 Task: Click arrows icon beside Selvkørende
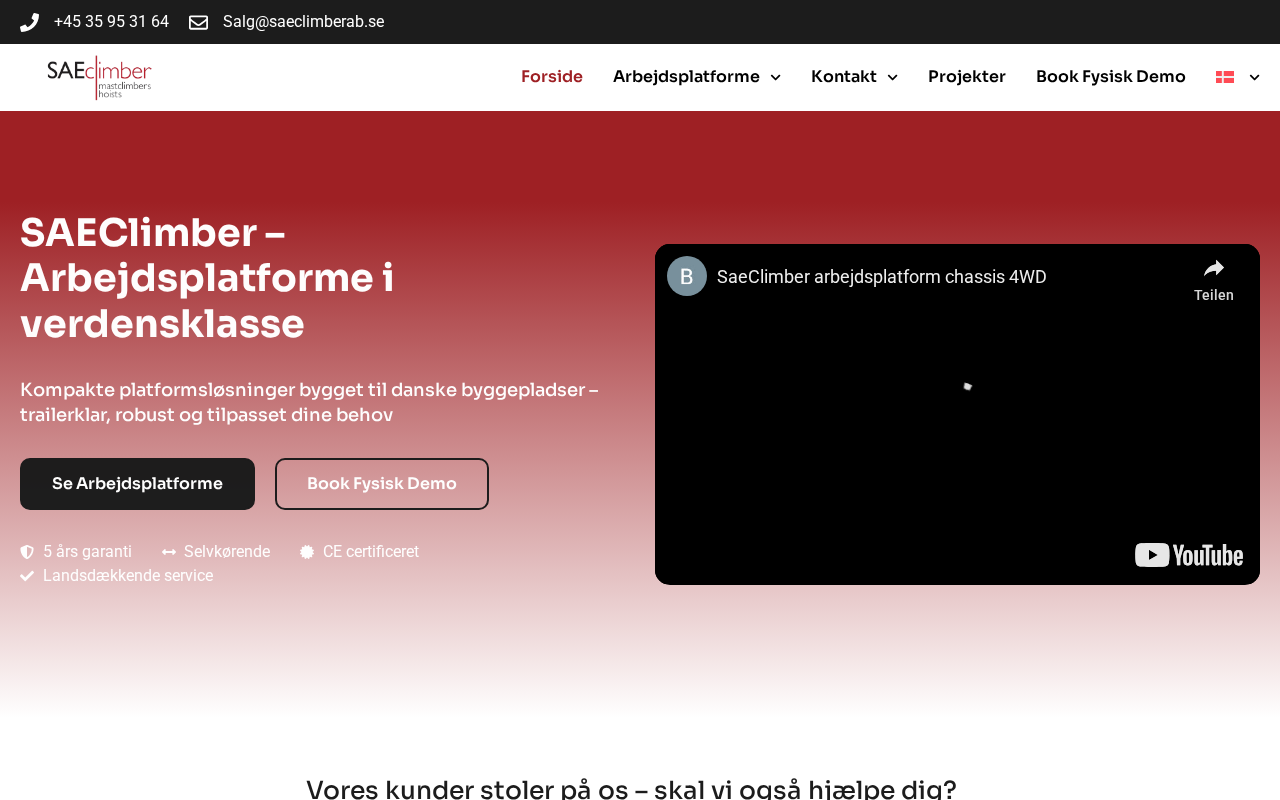click(169, 552)
